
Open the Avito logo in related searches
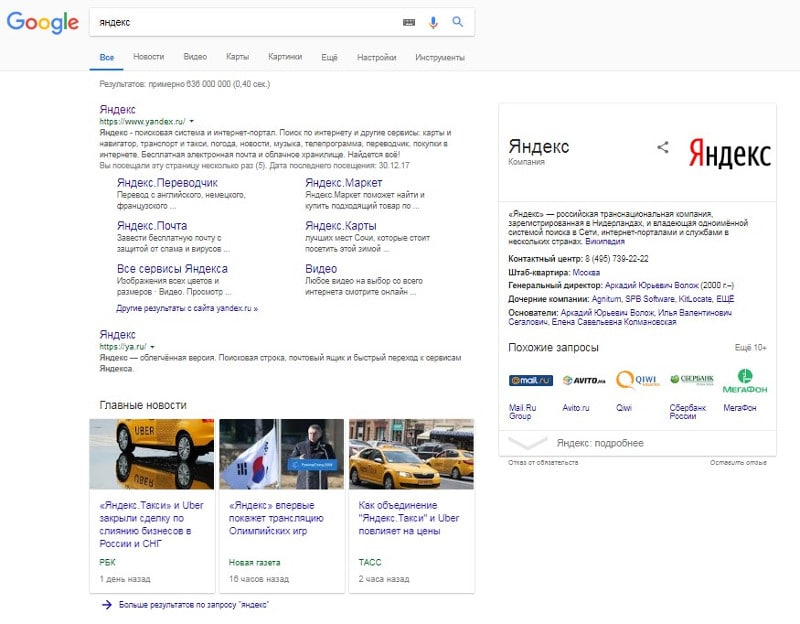[584, 380]
